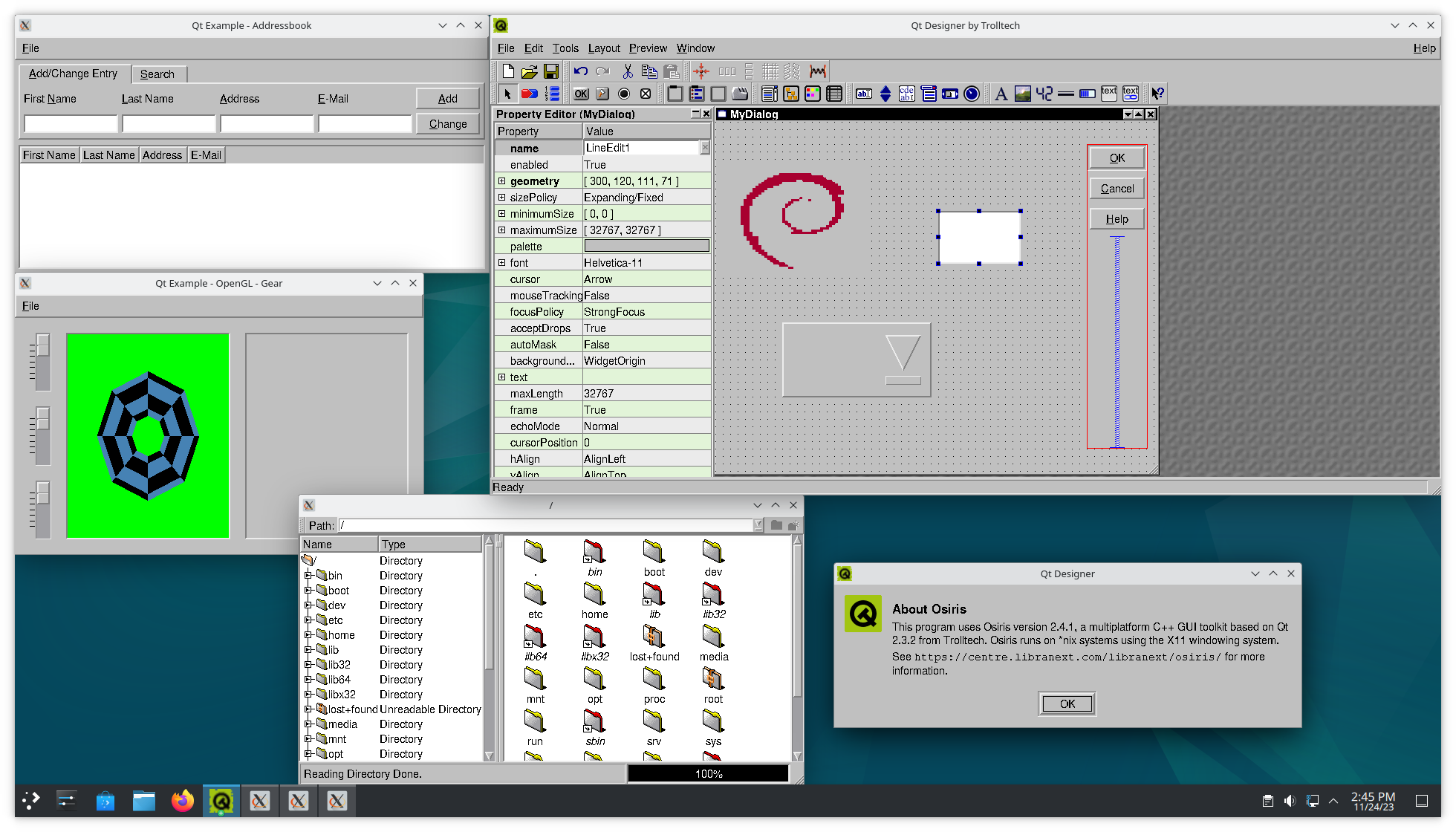Screen dimensions: 1456x832
Task: Click OK in the About Osiris dialog
Action: [1067, 703]
